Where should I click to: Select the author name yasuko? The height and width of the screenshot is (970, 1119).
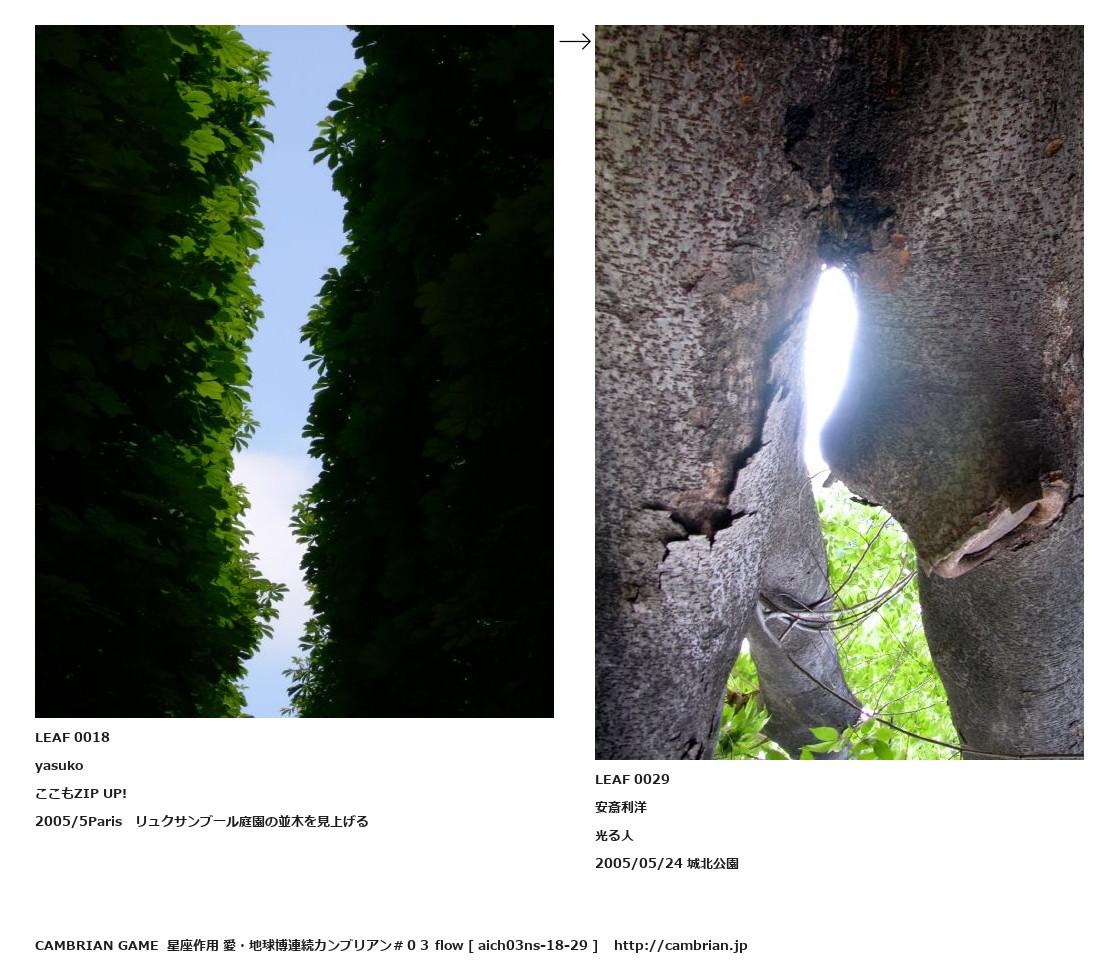(x=59, y=766)
